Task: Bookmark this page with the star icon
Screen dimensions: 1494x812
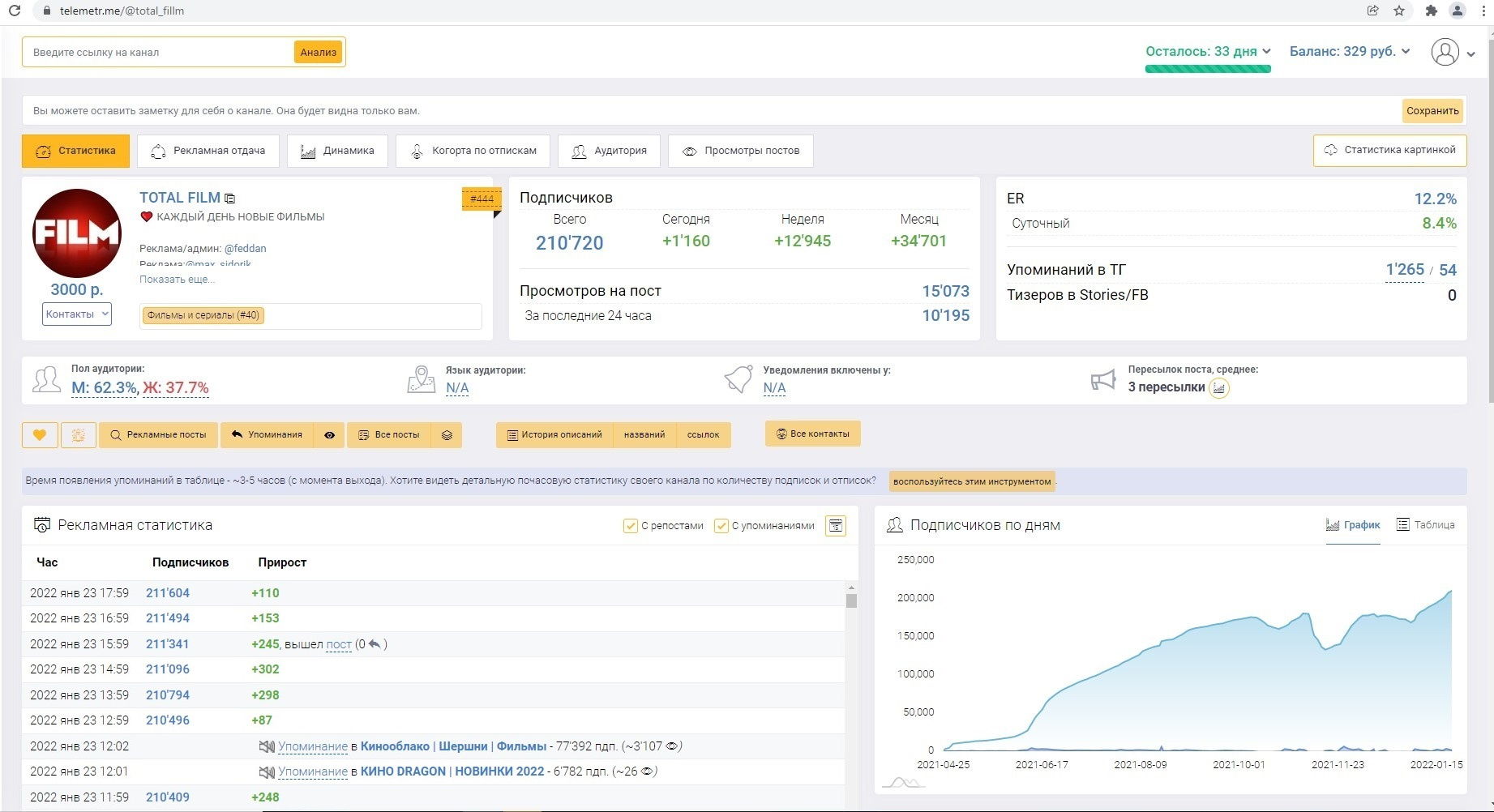Action: [1399, 11]
